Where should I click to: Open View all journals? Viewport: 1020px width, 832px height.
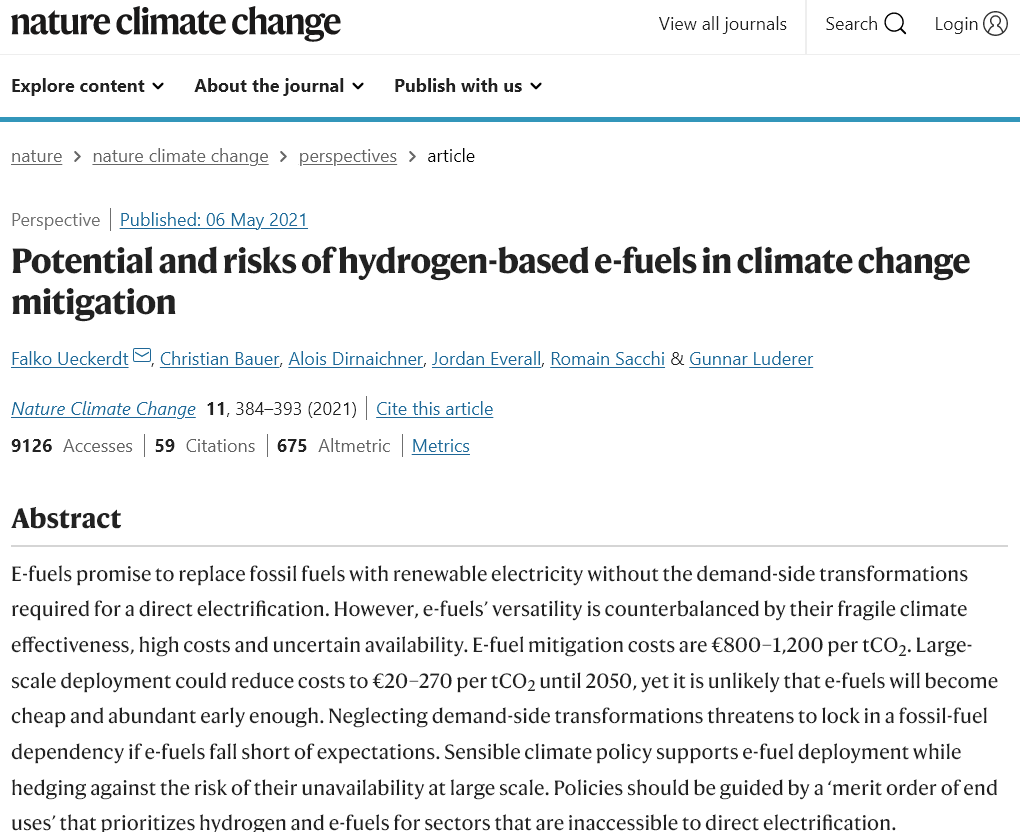723,24
